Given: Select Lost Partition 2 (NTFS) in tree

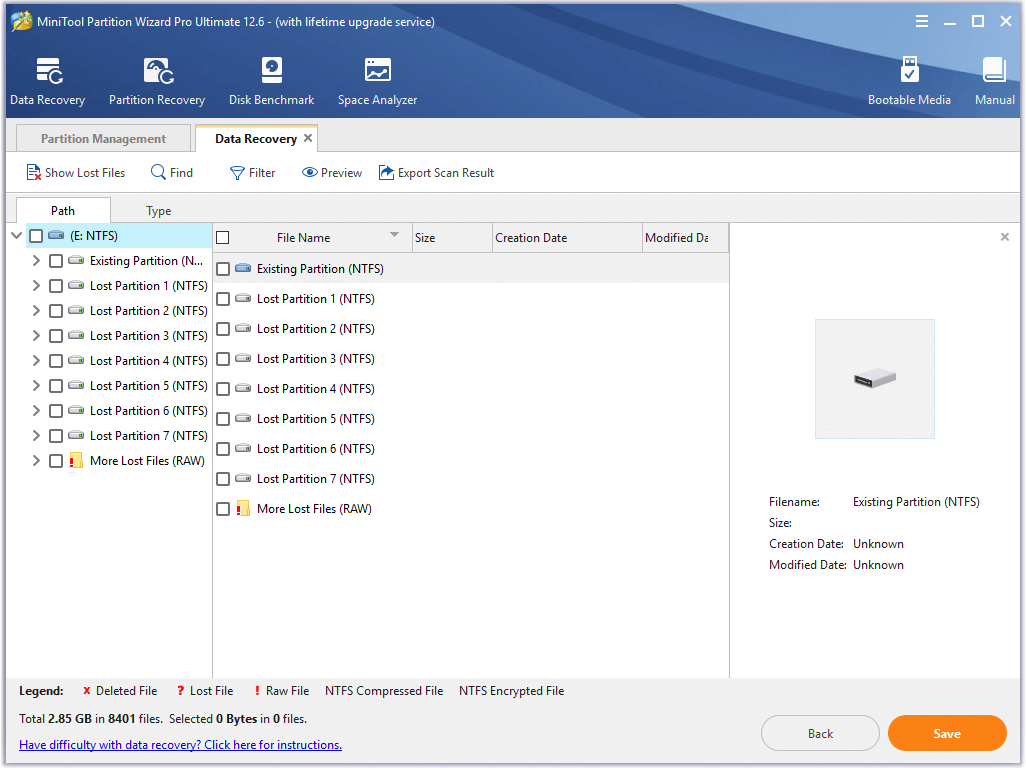Looking at the screenshot, I should (149, 311).
